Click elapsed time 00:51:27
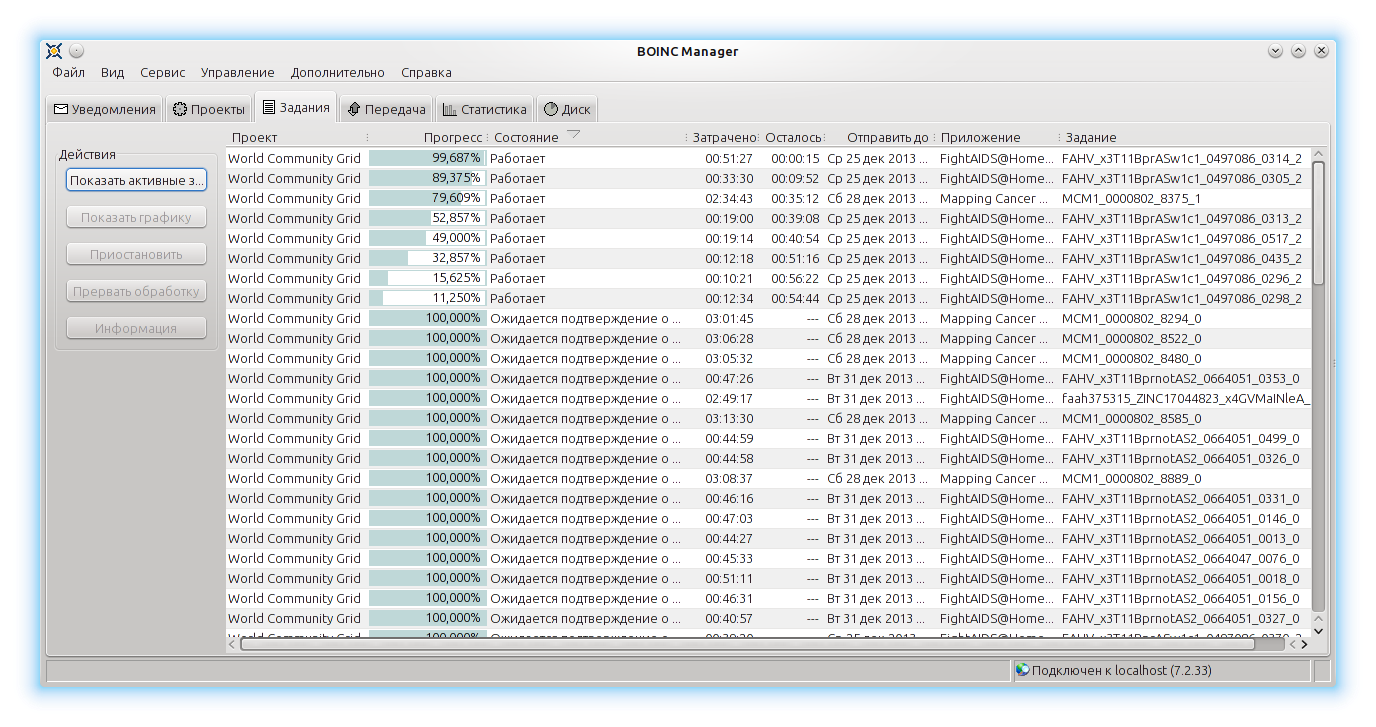This screenshot has width=1376, height=727. (729, 158)
